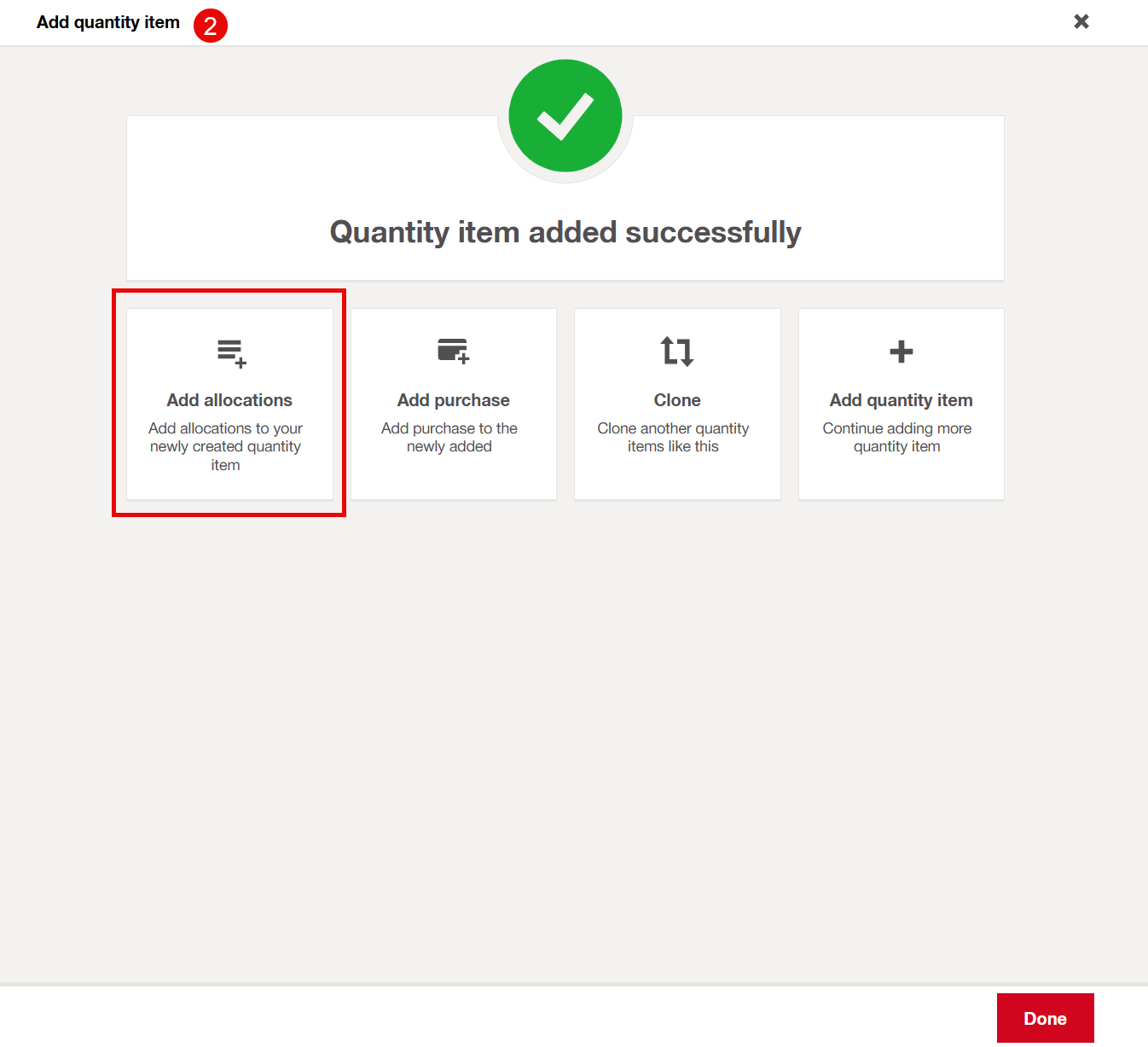Viewport: 1148px width, 1047px height.
Task: Select the Add allocations card title
Action: pyautogui.click(x=229, y=400)
